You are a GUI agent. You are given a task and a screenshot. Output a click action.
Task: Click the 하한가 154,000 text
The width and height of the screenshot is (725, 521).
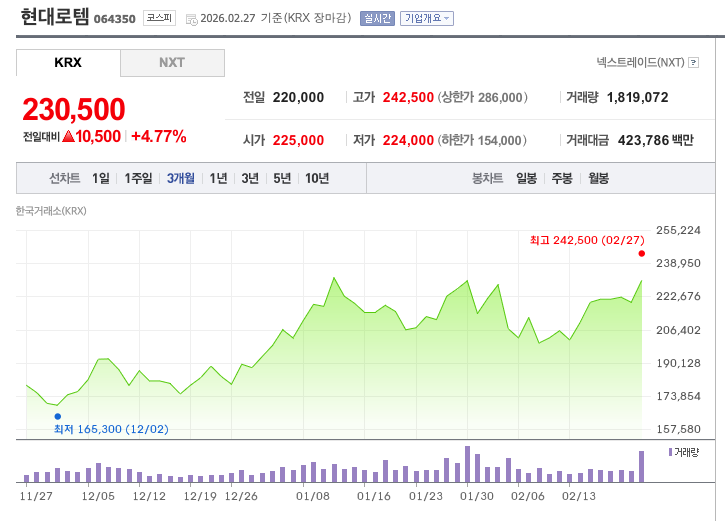[482, 140]
